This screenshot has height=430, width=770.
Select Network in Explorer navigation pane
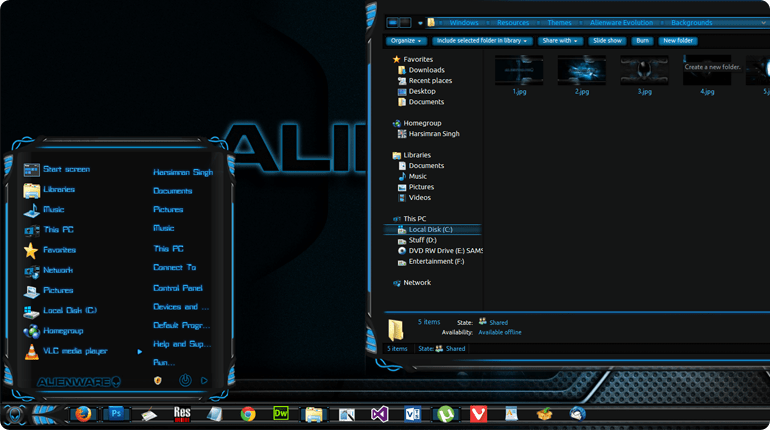point(412,283)
